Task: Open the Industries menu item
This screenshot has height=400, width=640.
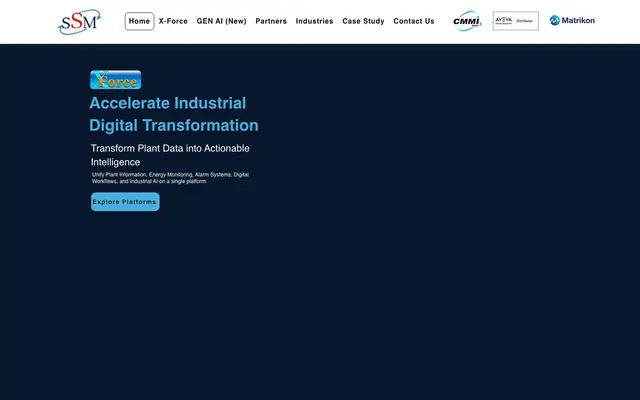Action: pos(314,21)
